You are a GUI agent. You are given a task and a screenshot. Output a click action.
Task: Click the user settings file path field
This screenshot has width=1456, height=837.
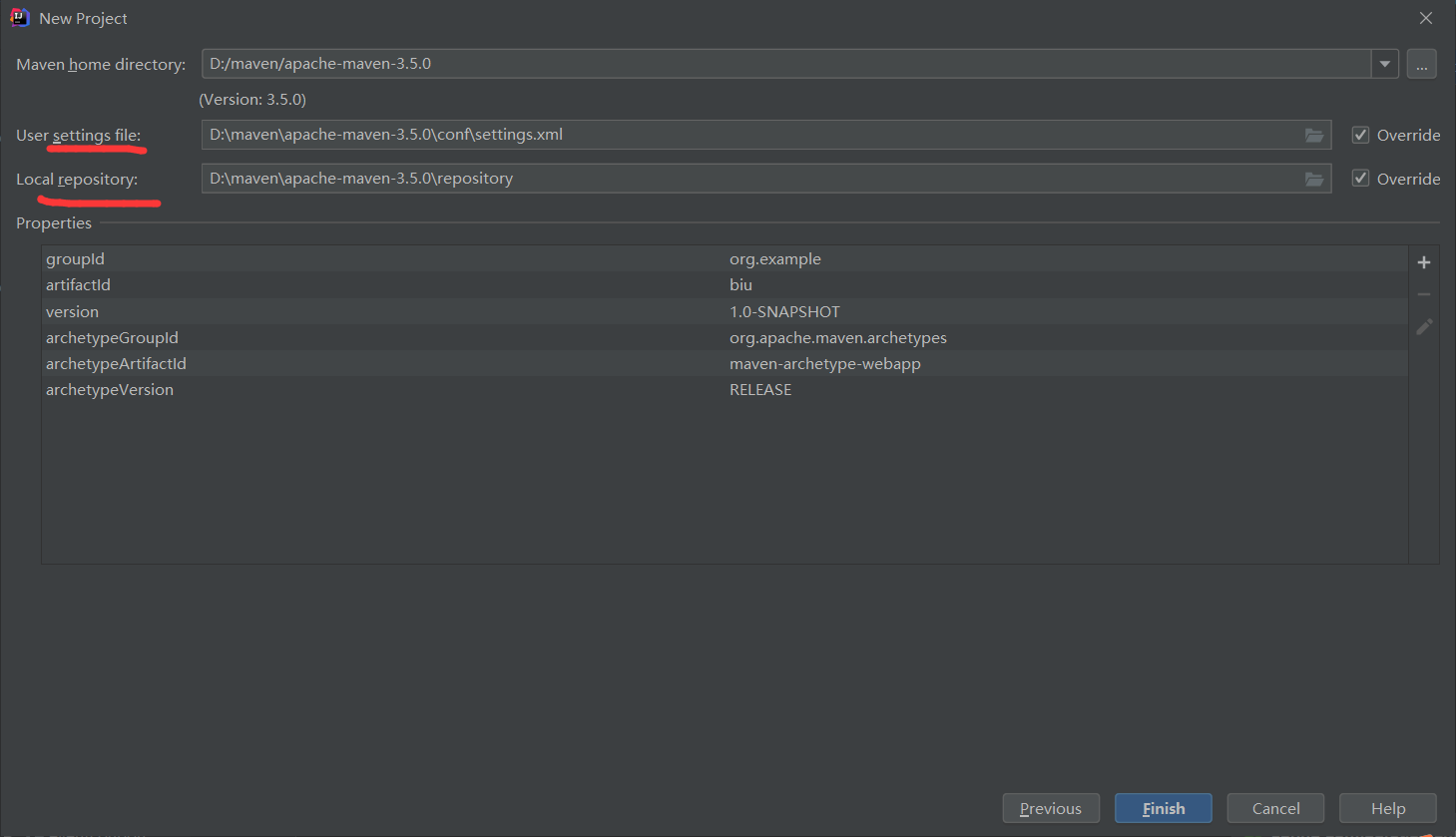click(x=748, y=135)
